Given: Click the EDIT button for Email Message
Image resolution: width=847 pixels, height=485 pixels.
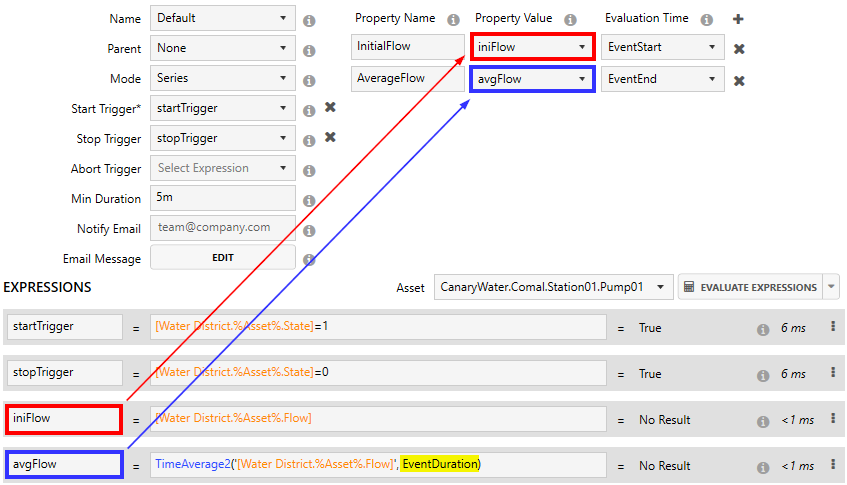Looking at the screenshot, I should click(223, 258).
